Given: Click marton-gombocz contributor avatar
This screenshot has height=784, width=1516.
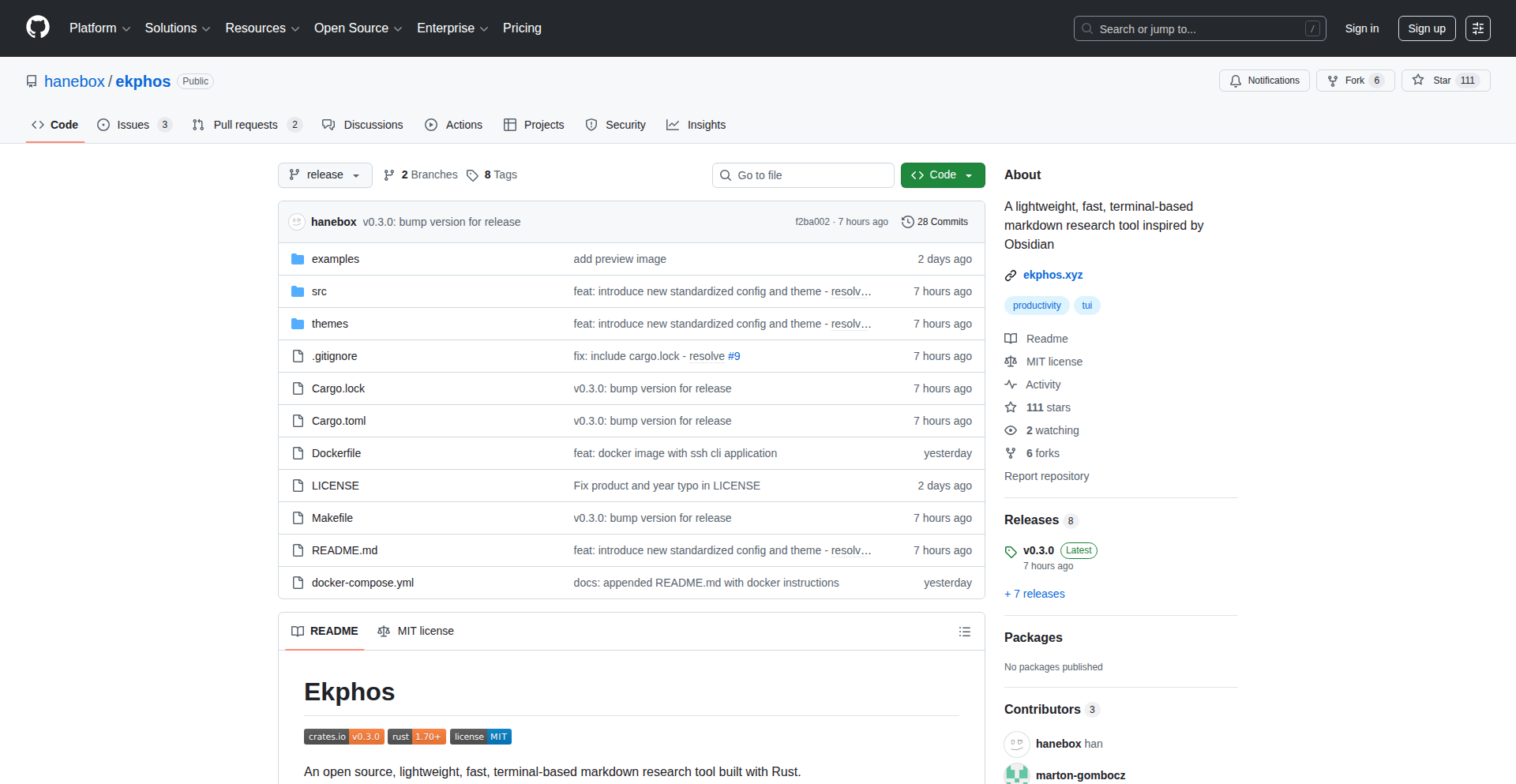Looking at the screenshot, I should pos(1017,775).
